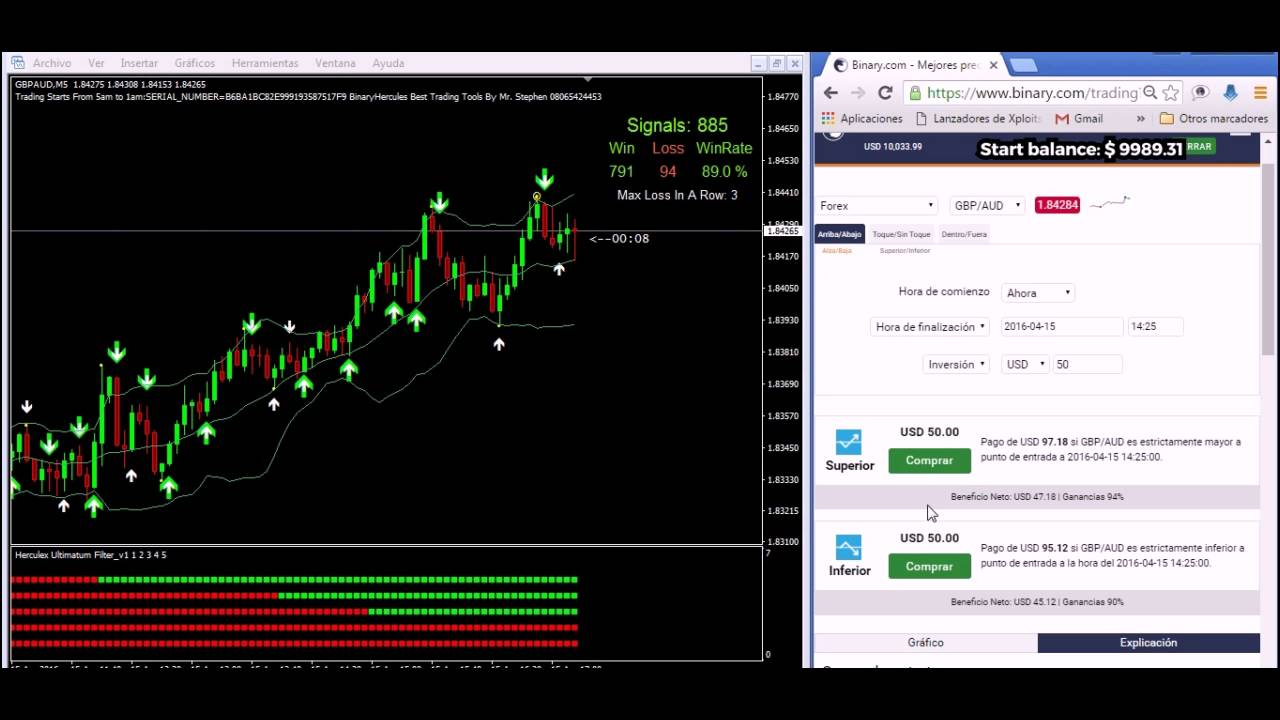
Task: Bookmark this page with the star icon
Action: click(x=1171, y=93)
